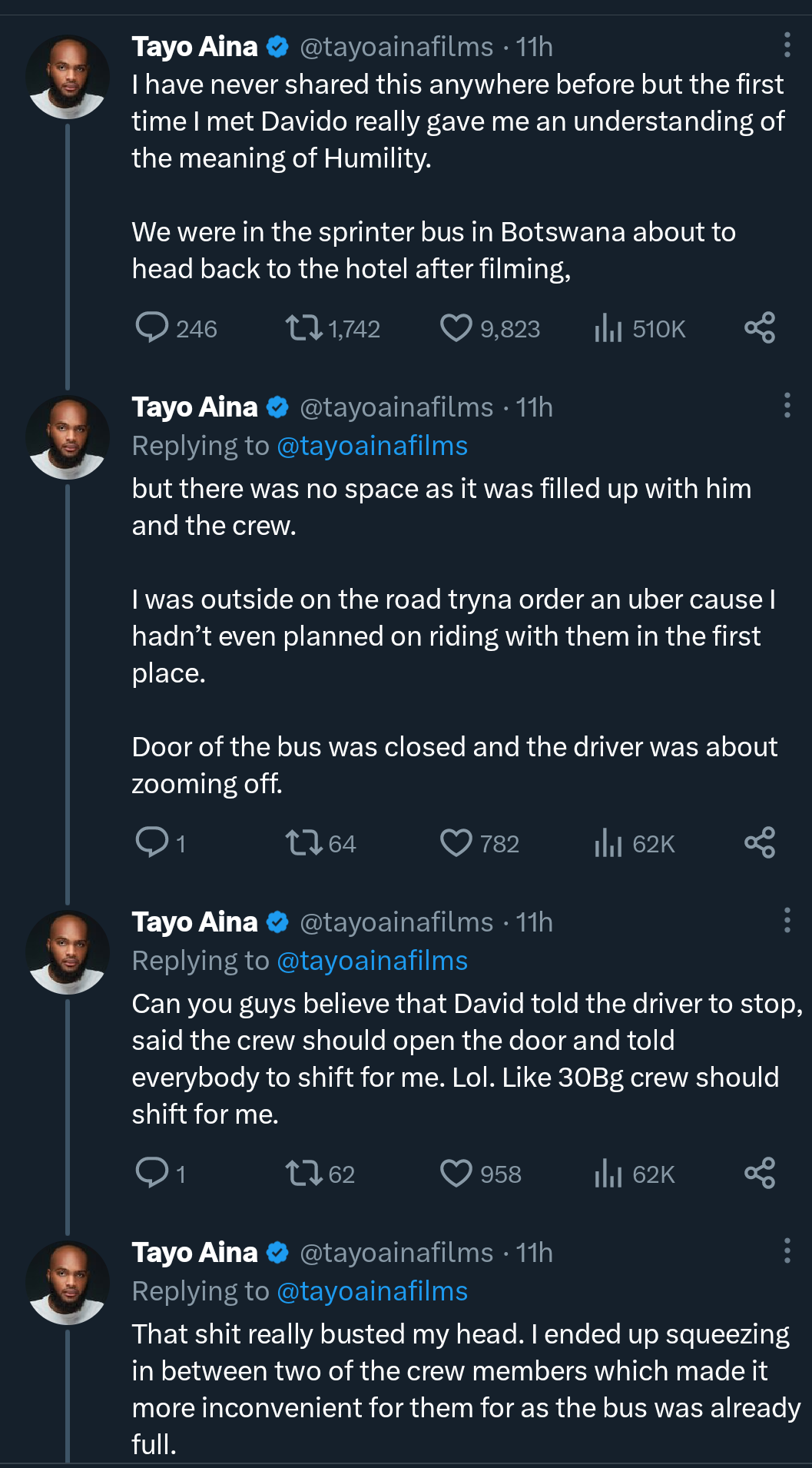Share the tweet about 30Bg crew
Viewport: 812px width, 1468px height.
760,1174
